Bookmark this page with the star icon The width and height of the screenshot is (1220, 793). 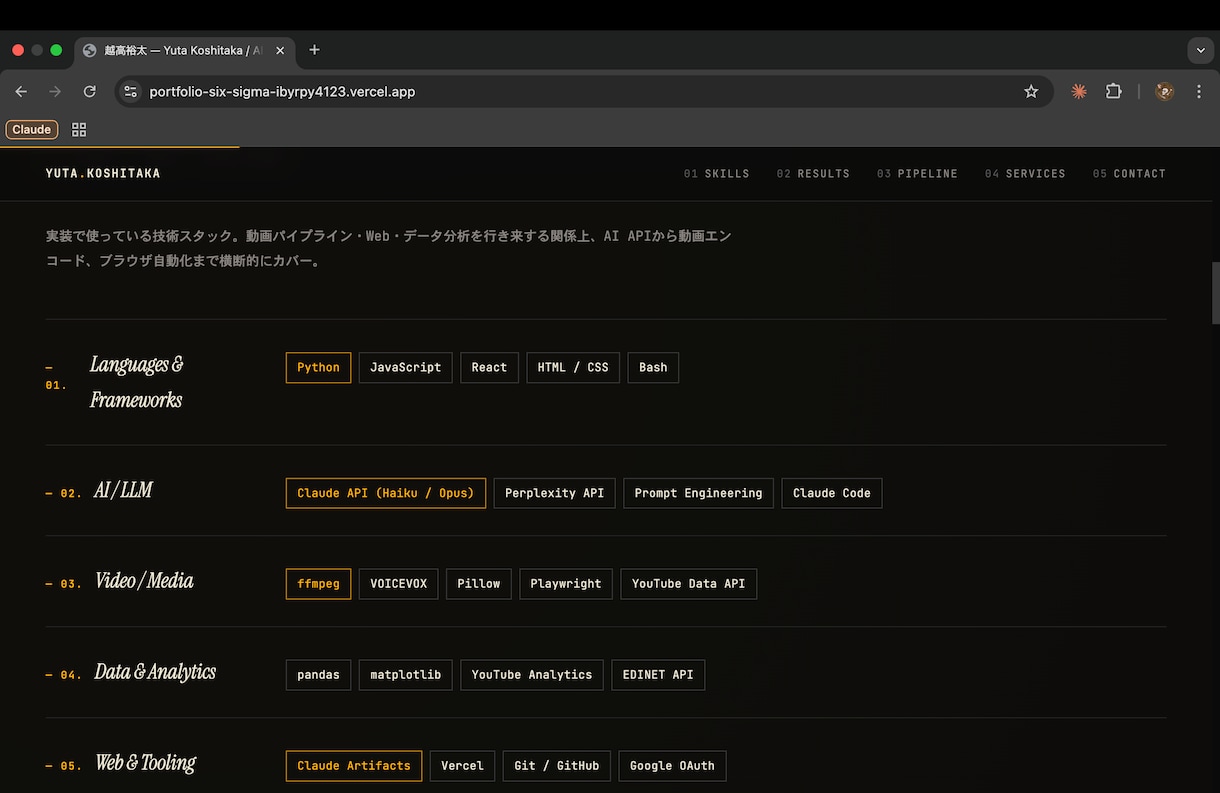tap(1031, 91)
